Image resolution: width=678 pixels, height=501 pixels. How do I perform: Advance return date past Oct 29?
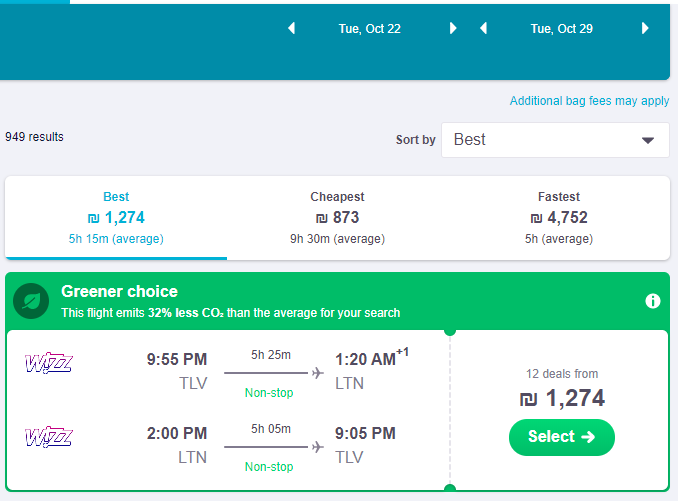click(645, 29)
